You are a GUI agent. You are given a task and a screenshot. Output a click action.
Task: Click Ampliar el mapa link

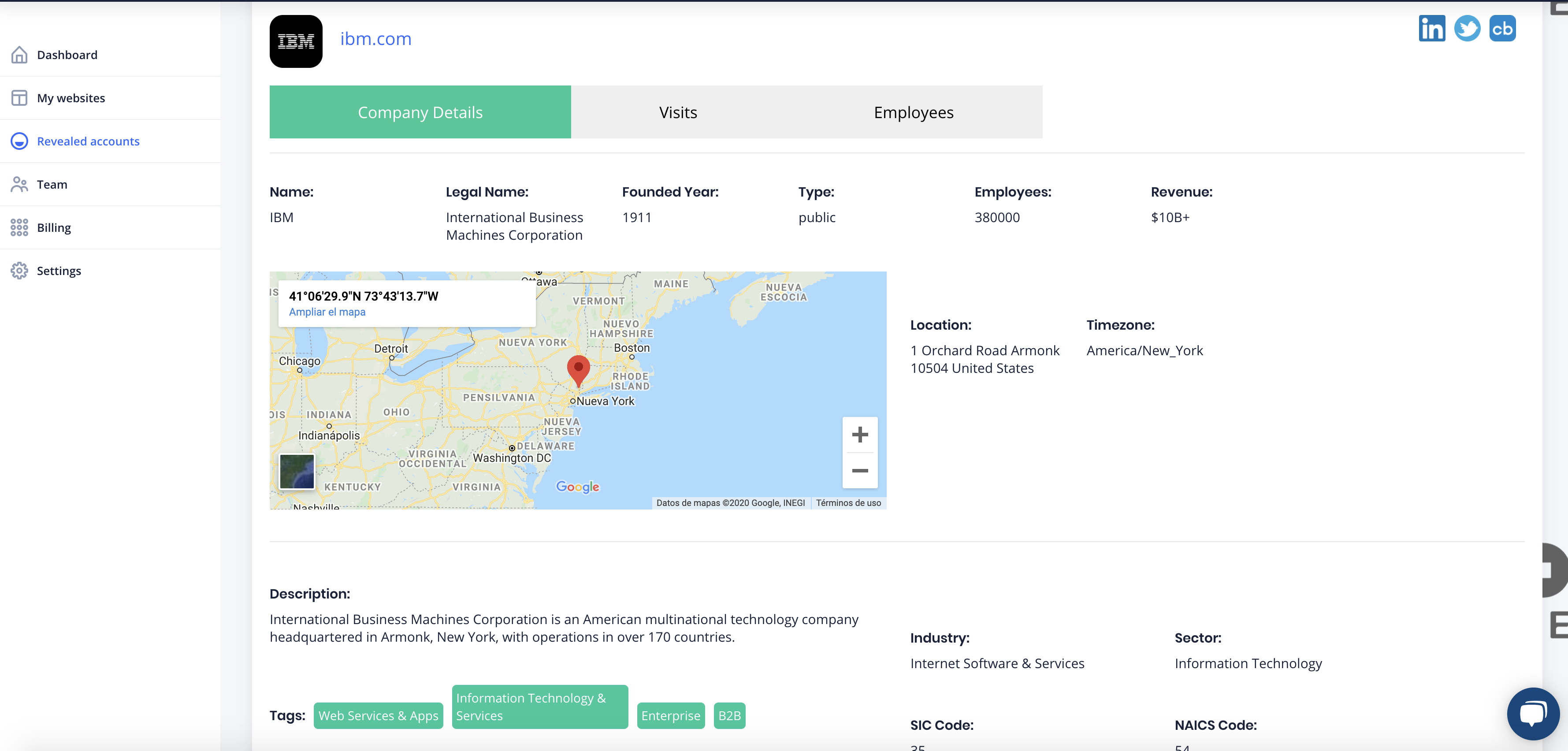pos(327,312)
